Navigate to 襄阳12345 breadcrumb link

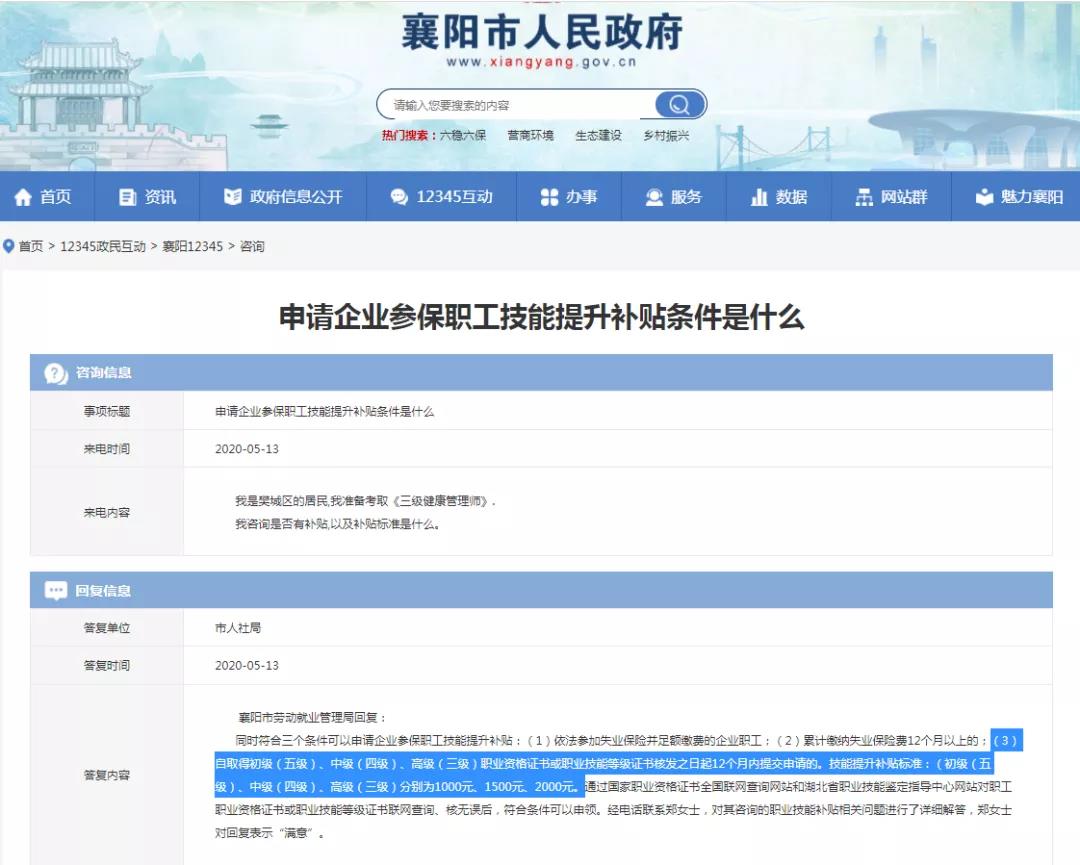coord(193,246)
